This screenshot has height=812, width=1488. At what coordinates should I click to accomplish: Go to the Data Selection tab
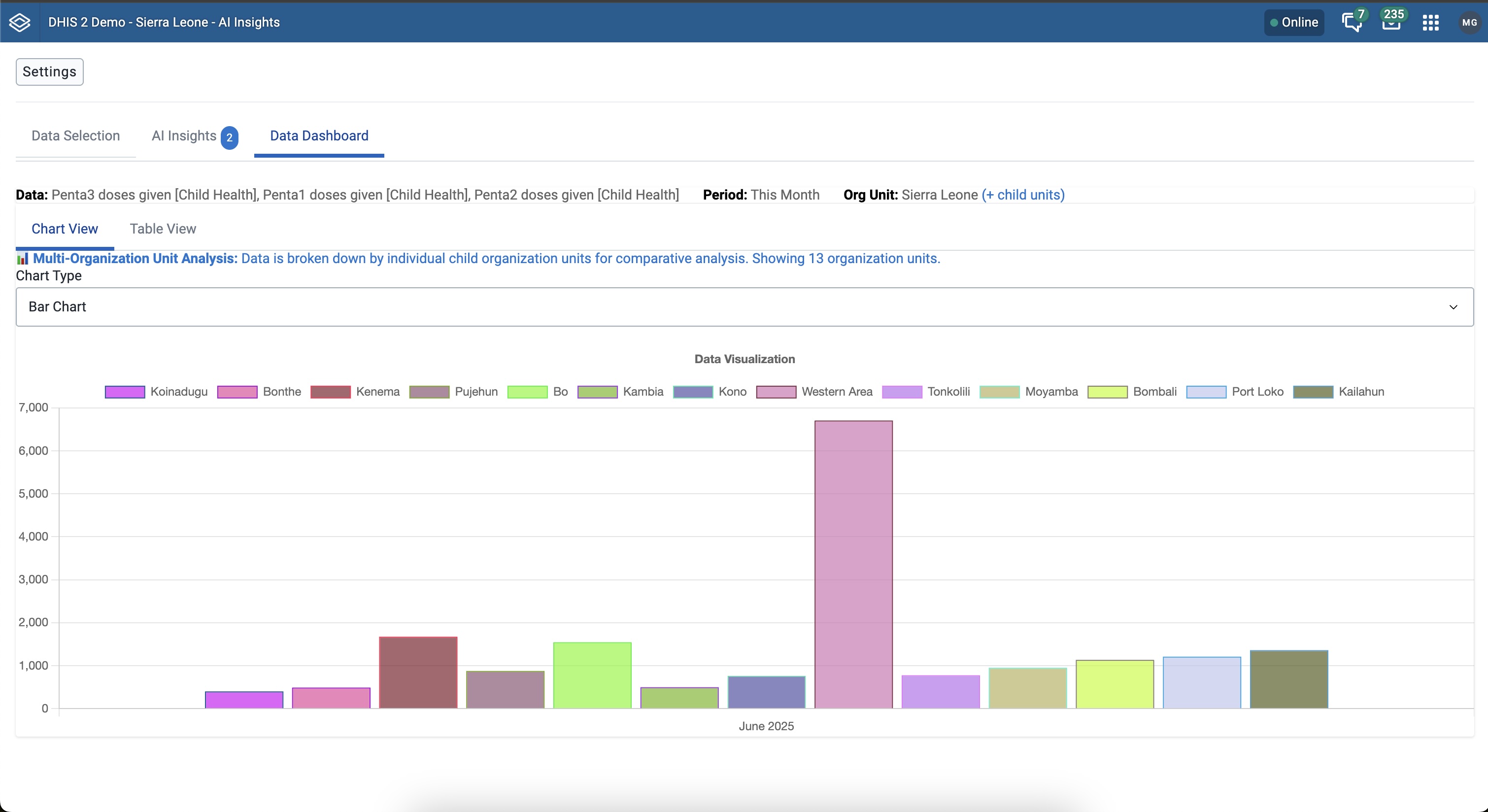point(76,135)
